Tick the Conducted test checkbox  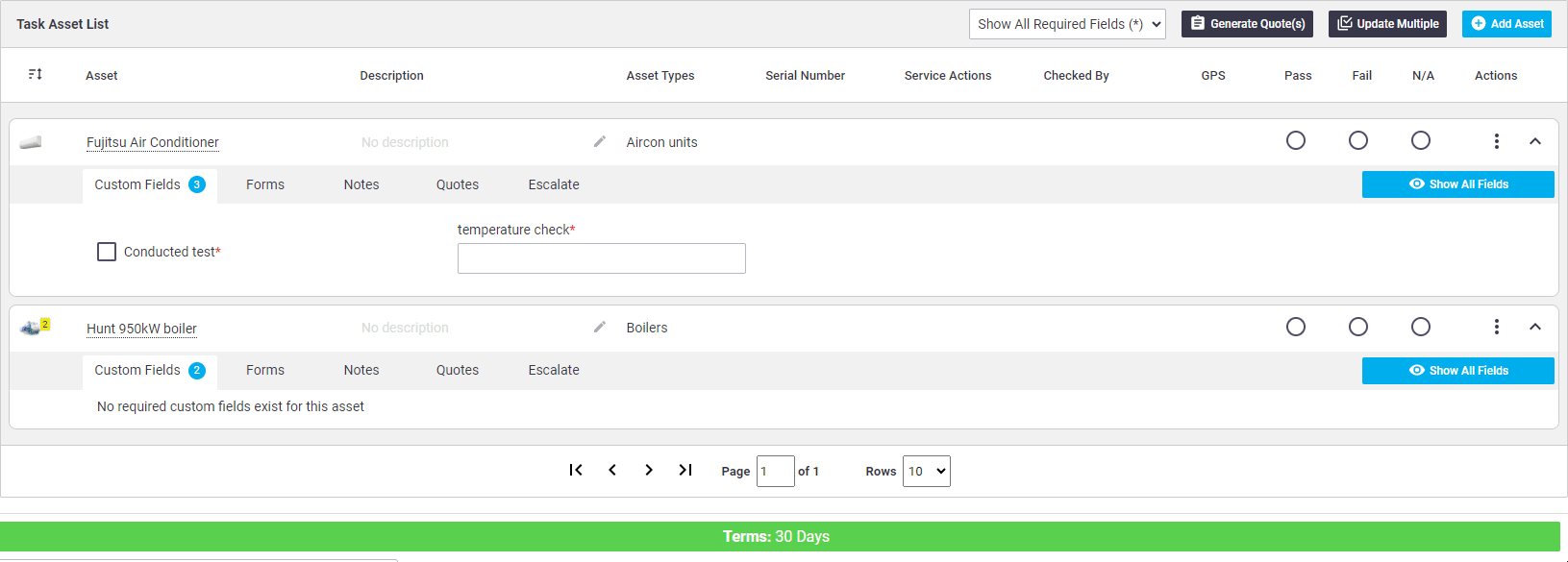pyautogui.click(x=107, y=252)
